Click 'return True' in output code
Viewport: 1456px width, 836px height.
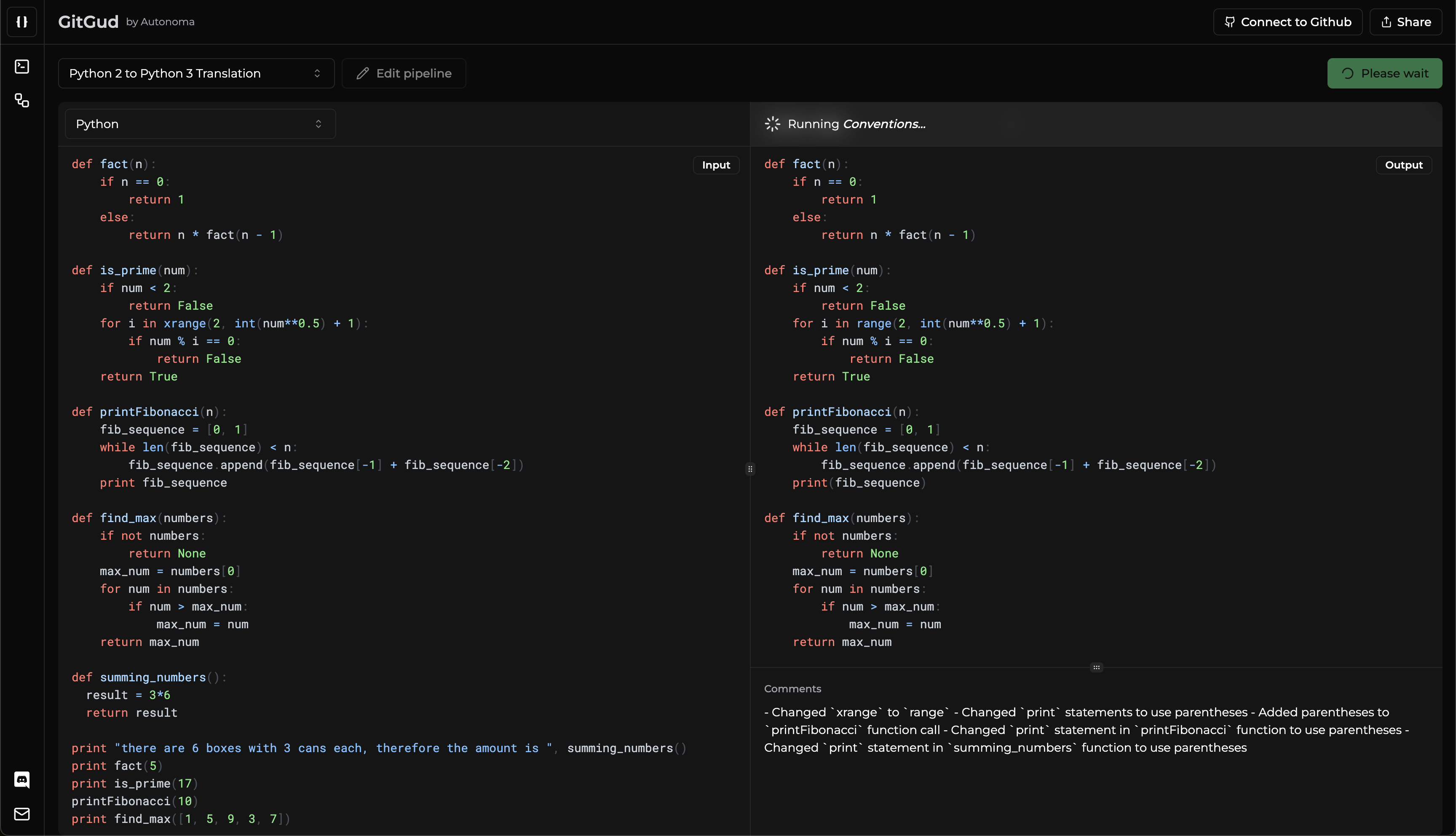click(831, 377)
